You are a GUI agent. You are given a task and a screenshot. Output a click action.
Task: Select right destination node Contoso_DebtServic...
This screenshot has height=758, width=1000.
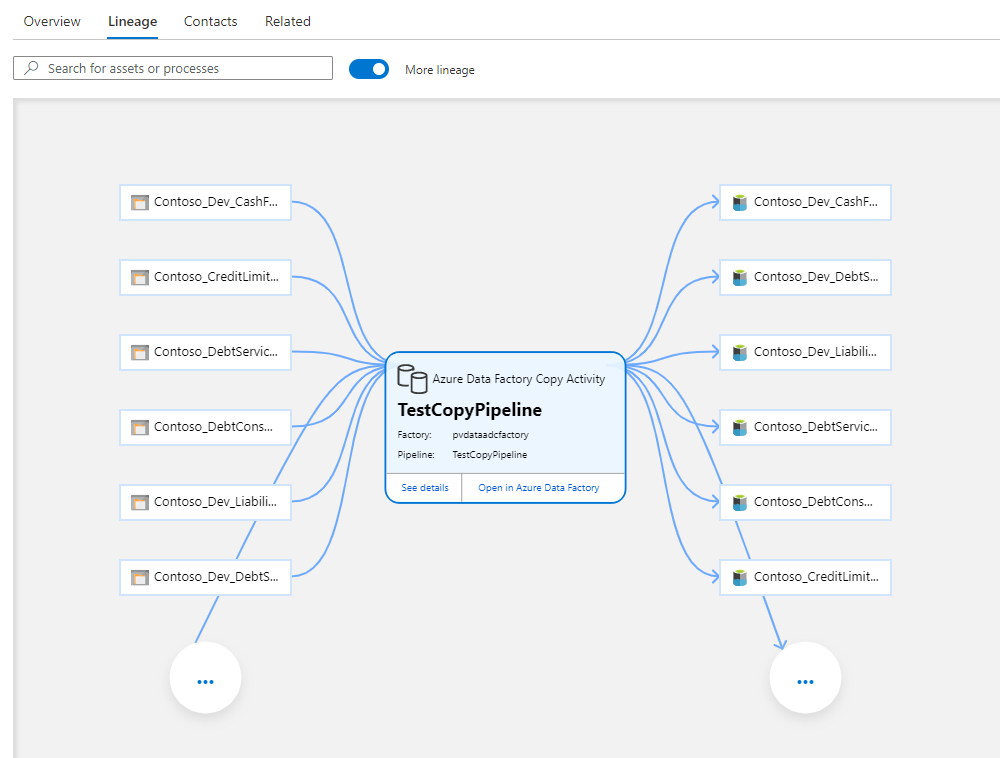(805, 427)
